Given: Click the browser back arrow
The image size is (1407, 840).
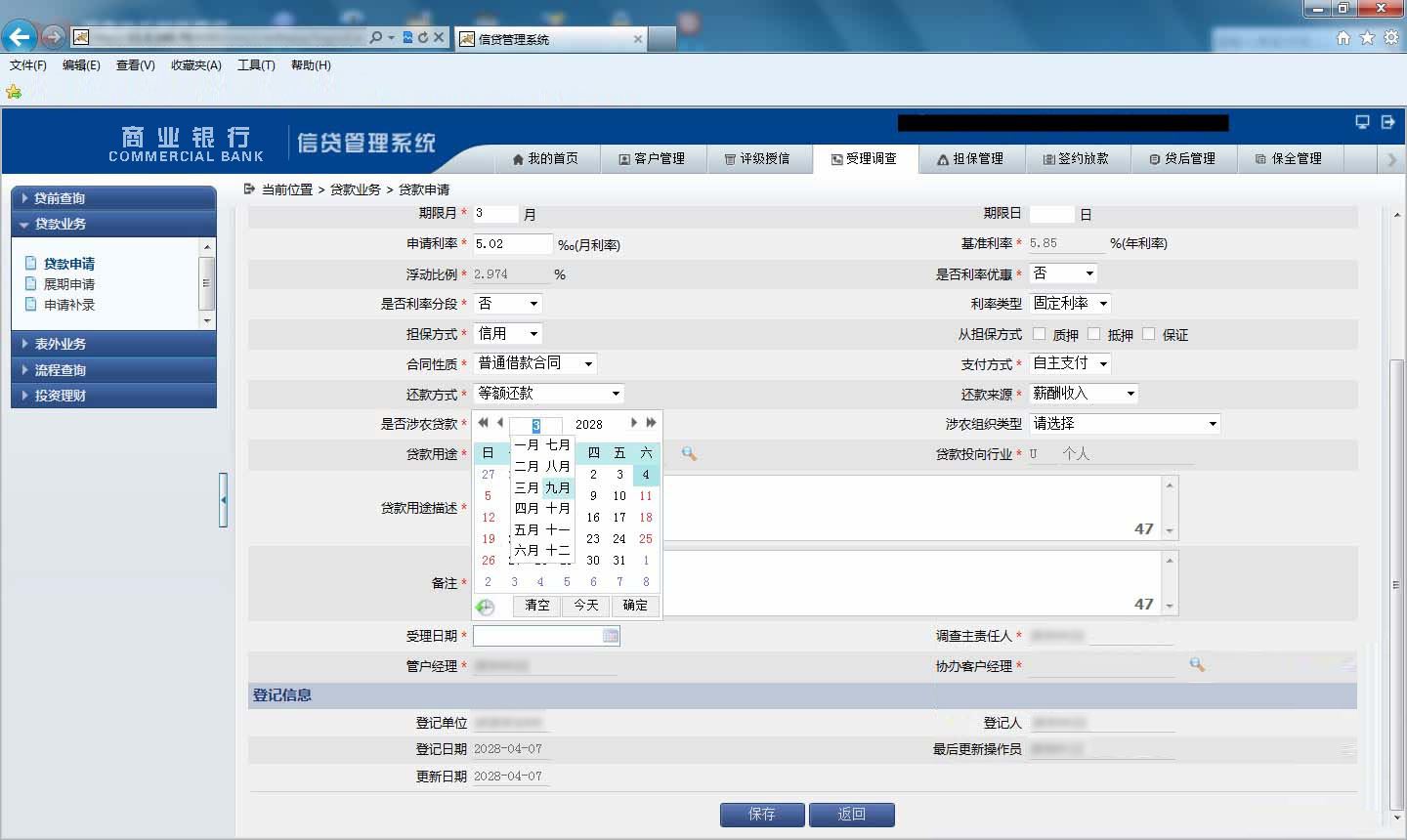Looking at the screenshot, I should coord(19,37).
